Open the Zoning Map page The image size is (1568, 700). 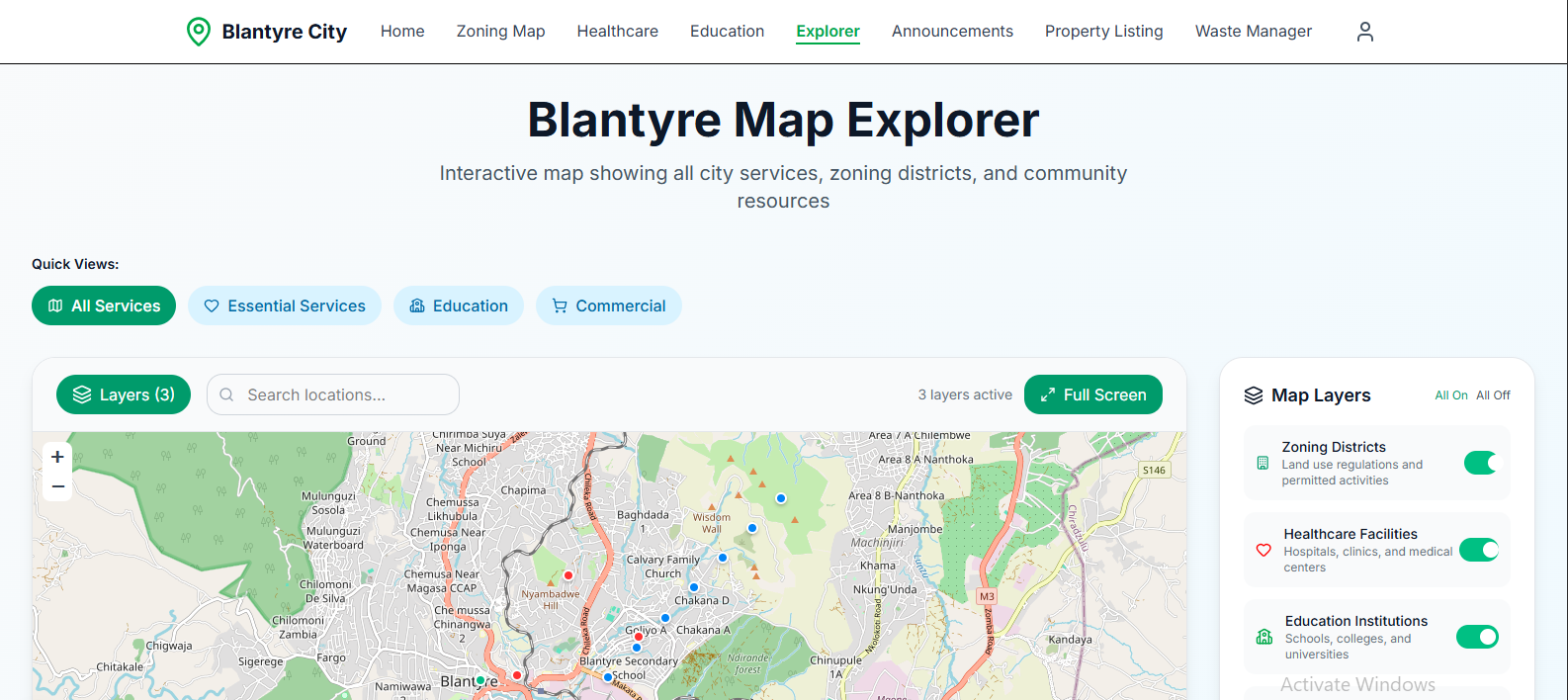coord(501,32)
